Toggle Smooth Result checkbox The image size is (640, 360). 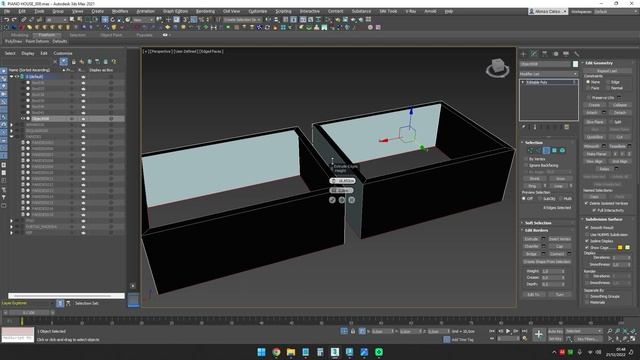pyautogui.click(x=587, y=228)
